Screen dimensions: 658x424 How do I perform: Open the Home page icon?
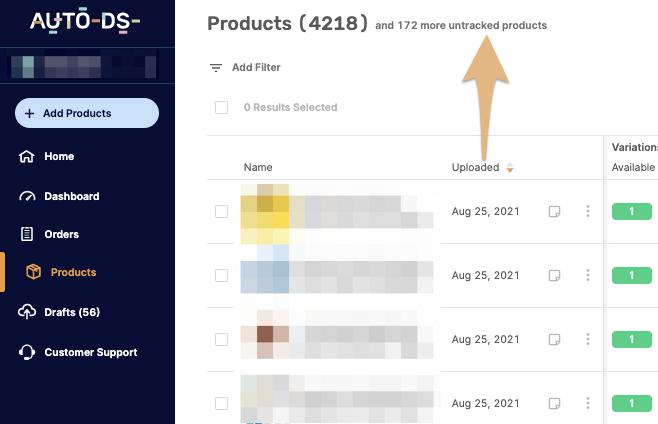27,156
